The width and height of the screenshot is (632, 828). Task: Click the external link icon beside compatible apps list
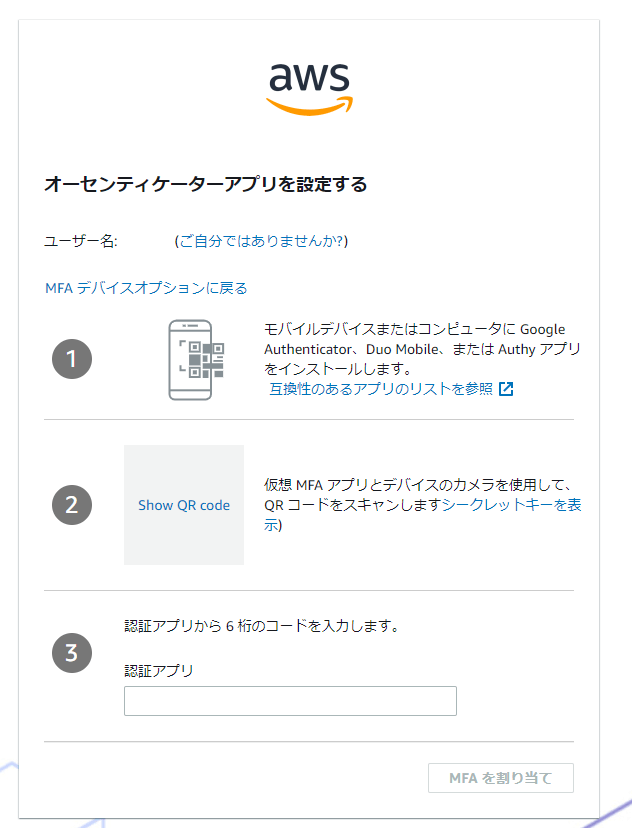click(x=506, y=389)
